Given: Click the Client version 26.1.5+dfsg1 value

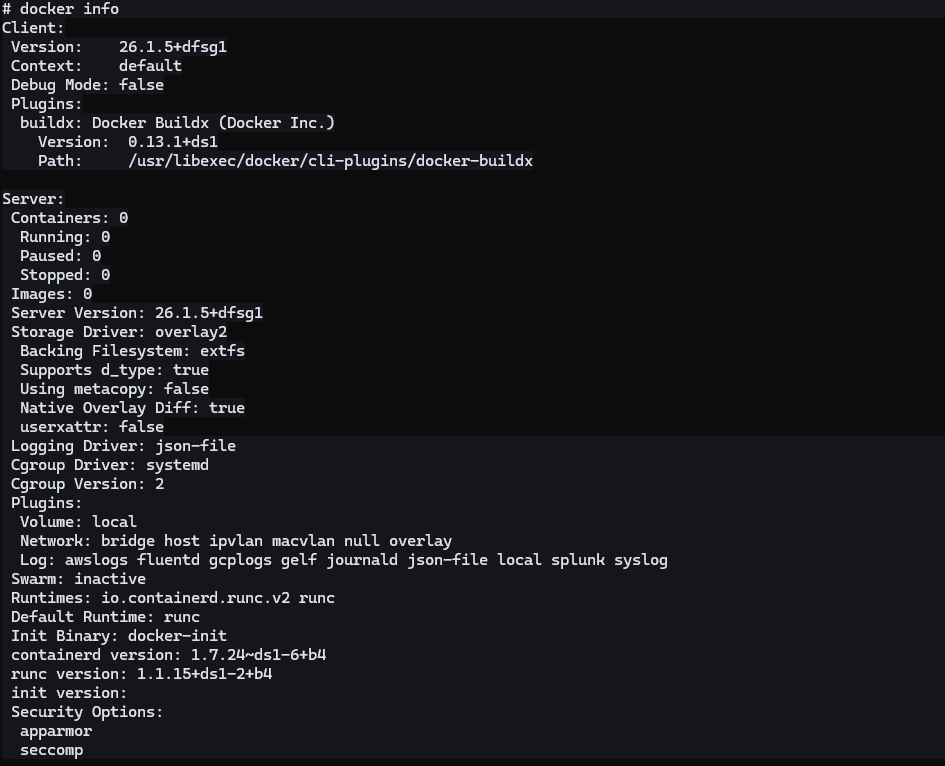Looking at the screenshot, I should click(x=165, y=47).
